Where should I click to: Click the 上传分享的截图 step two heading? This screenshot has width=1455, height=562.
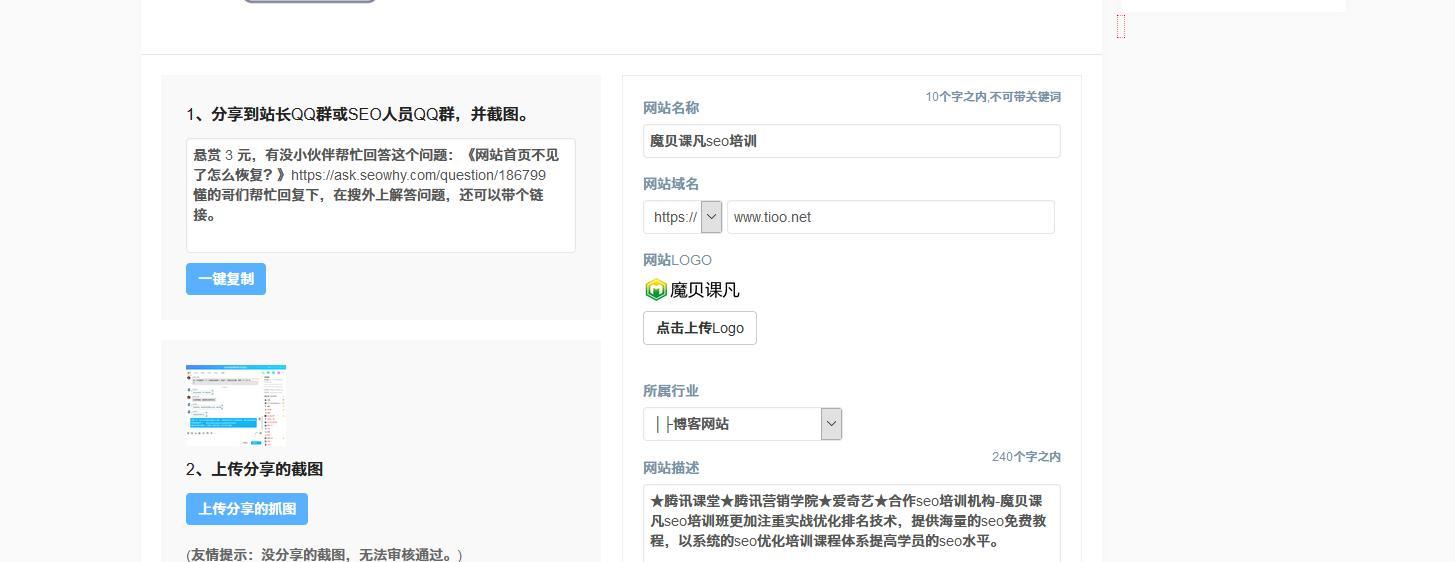click(x=254, y=469)
